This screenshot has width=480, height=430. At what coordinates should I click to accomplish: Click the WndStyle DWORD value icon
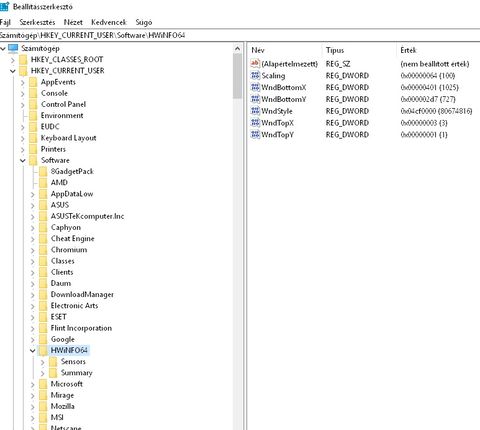(255, 111)
